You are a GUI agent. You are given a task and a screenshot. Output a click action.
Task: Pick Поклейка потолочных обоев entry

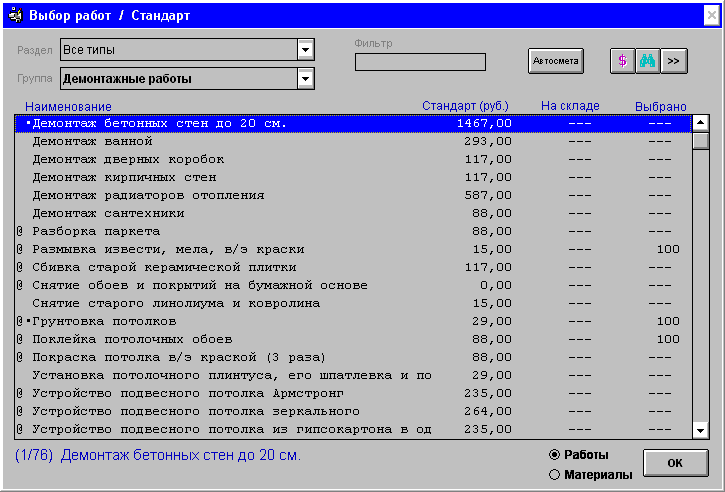[x=125, y=339]
